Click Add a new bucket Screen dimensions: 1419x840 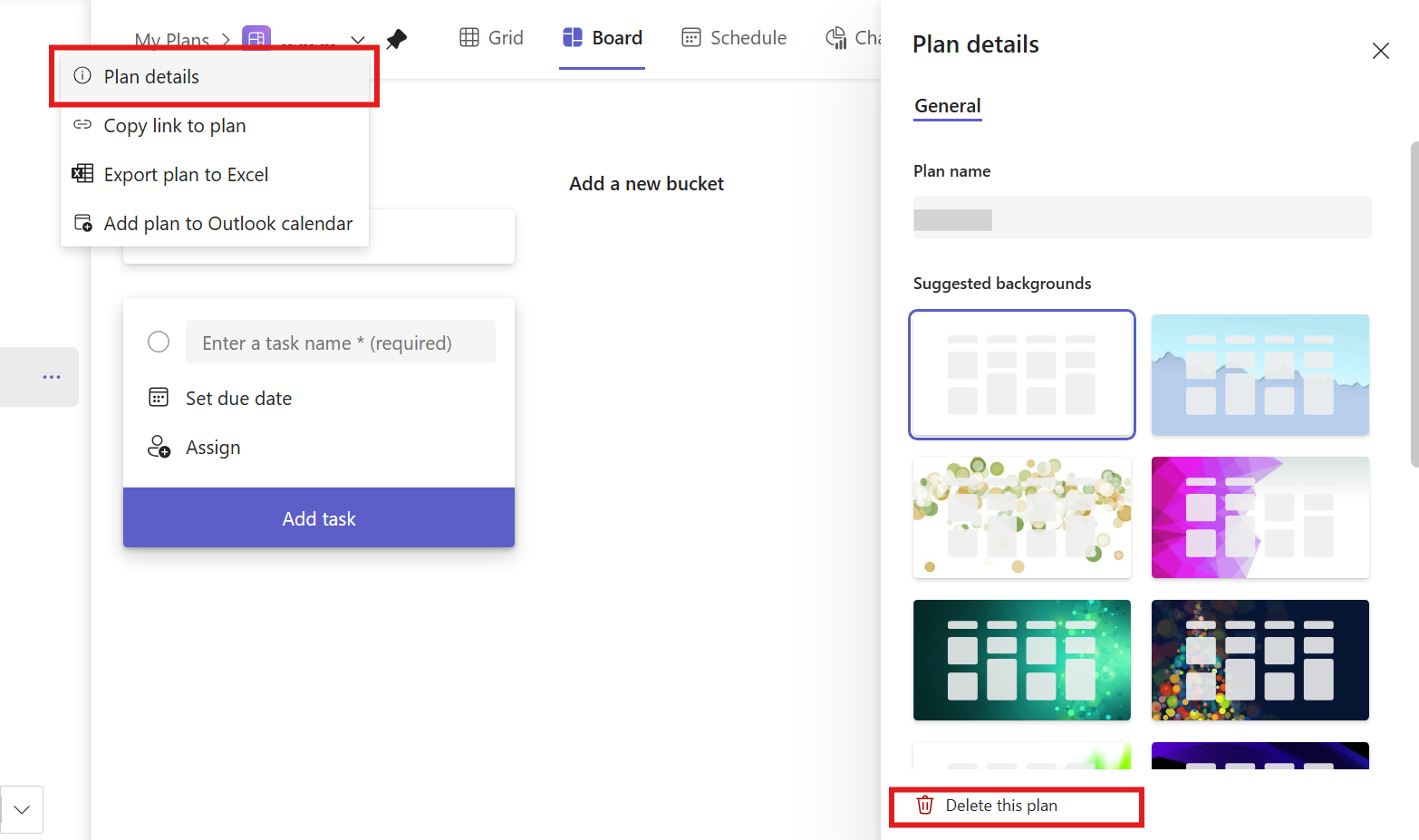point(646,184)
